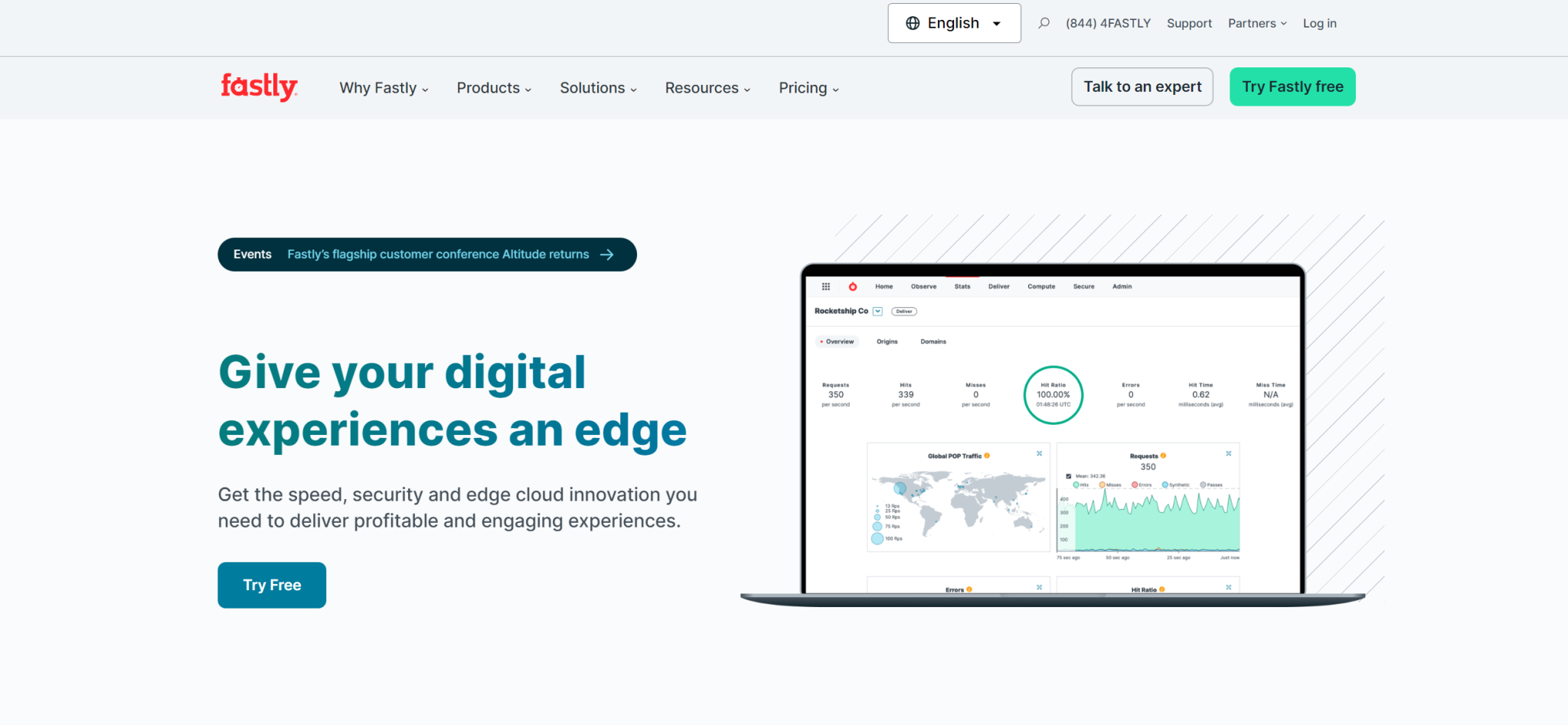Screen dimensions: 1568x725
Task: Click the globe icon in language selector
Action: point(913,23)
